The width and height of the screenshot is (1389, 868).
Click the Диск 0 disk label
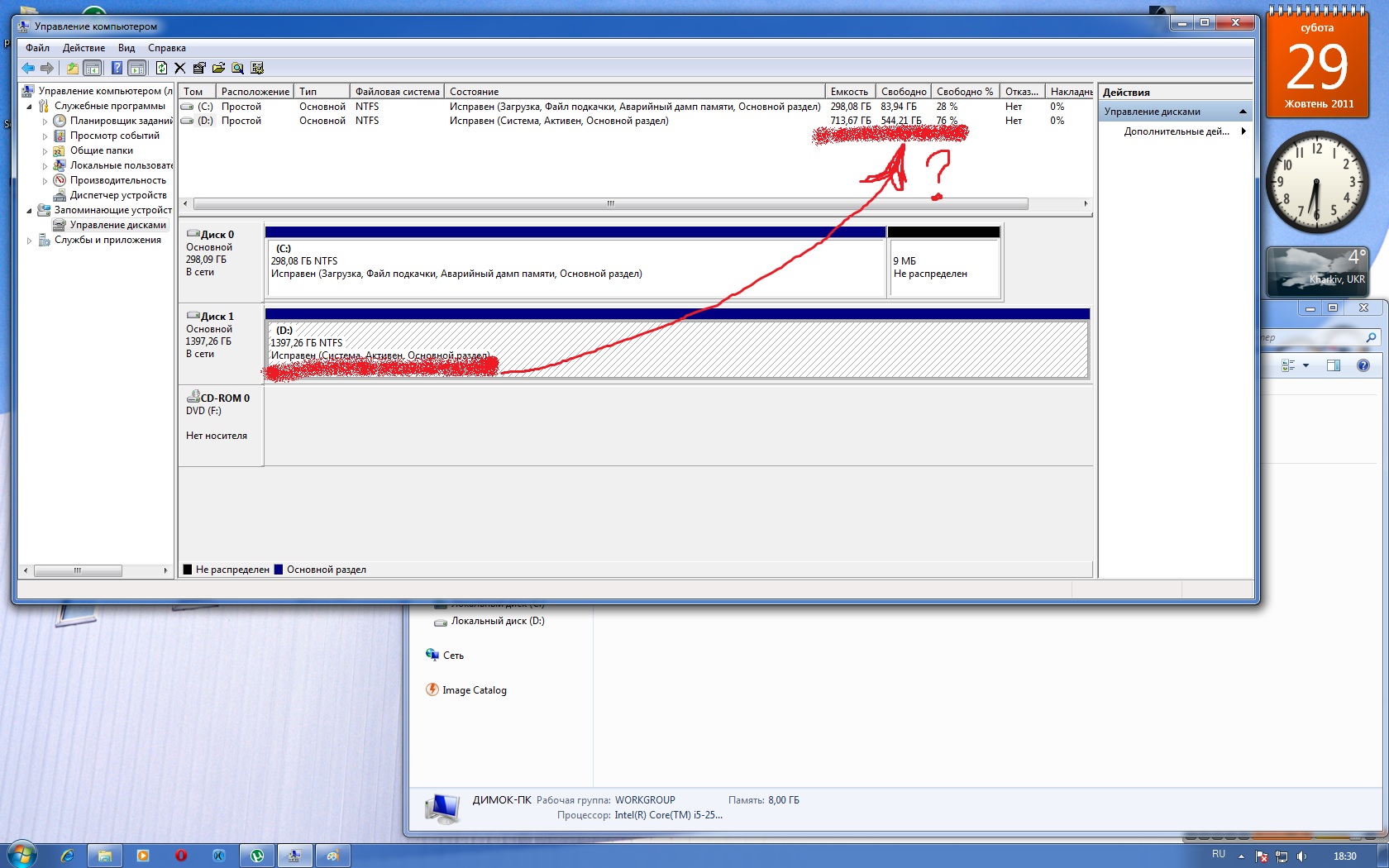click(x=217, y=235)
